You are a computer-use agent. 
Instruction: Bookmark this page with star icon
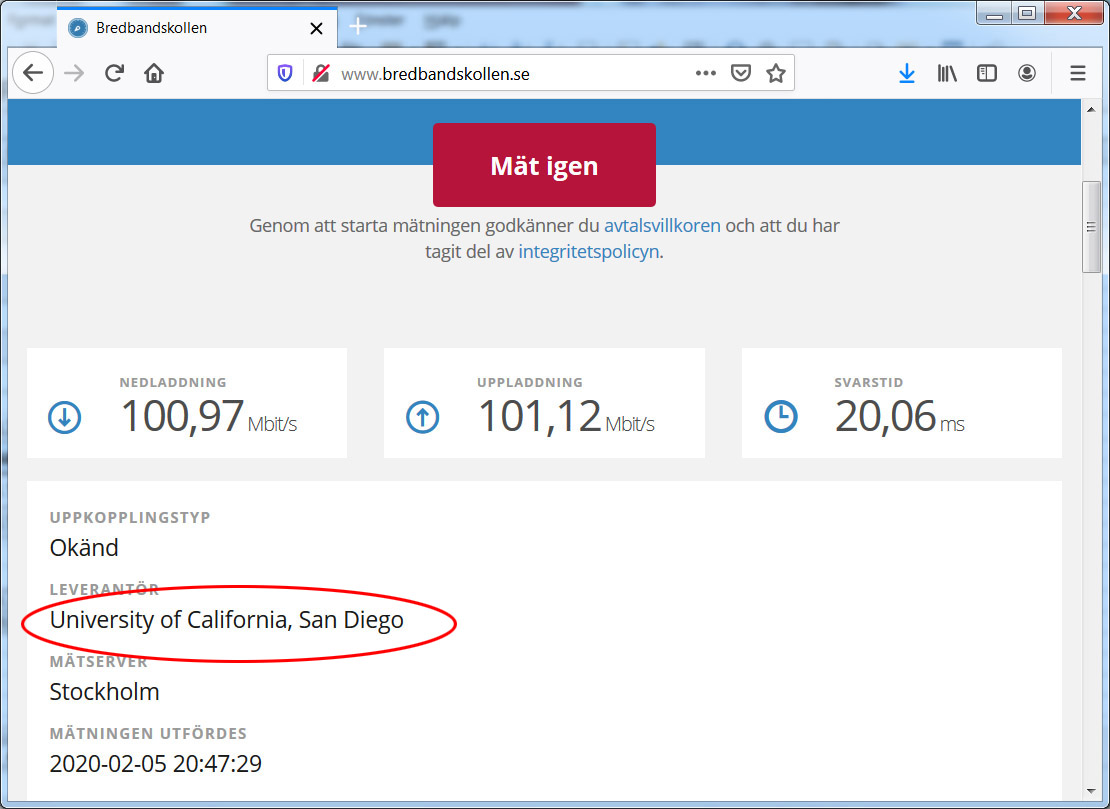tap(775, 73)
